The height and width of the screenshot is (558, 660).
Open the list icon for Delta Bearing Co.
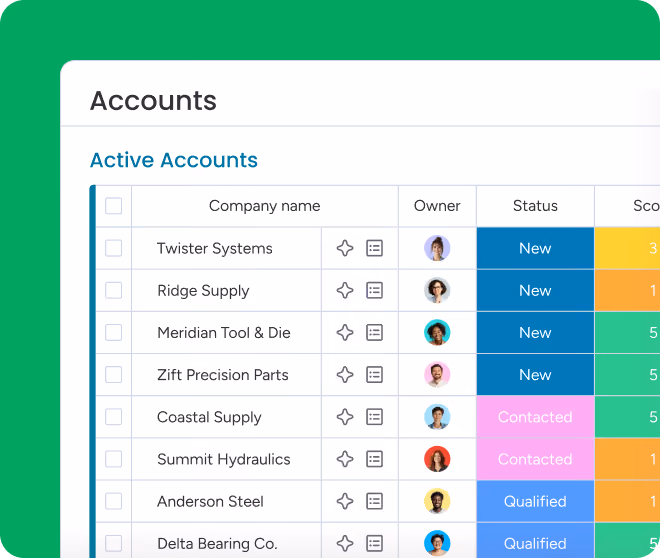tap(374, 543)
